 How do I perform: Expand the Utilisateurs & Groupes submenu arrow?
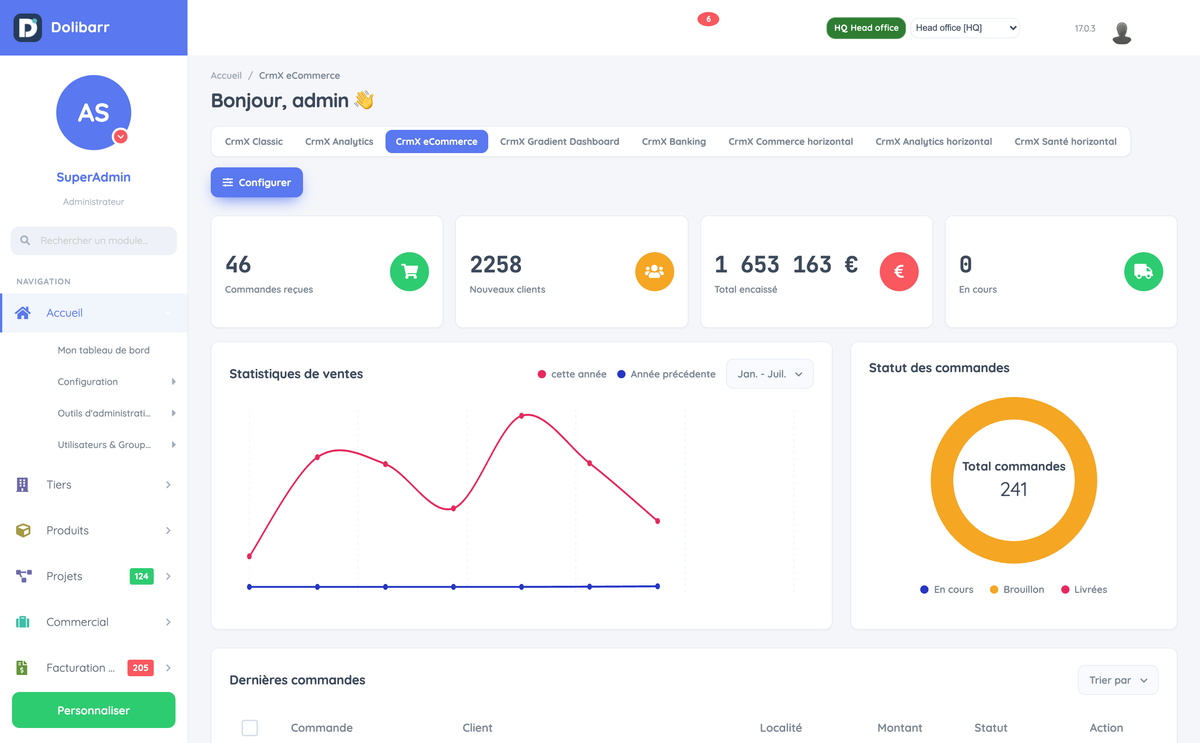(173, 445)
